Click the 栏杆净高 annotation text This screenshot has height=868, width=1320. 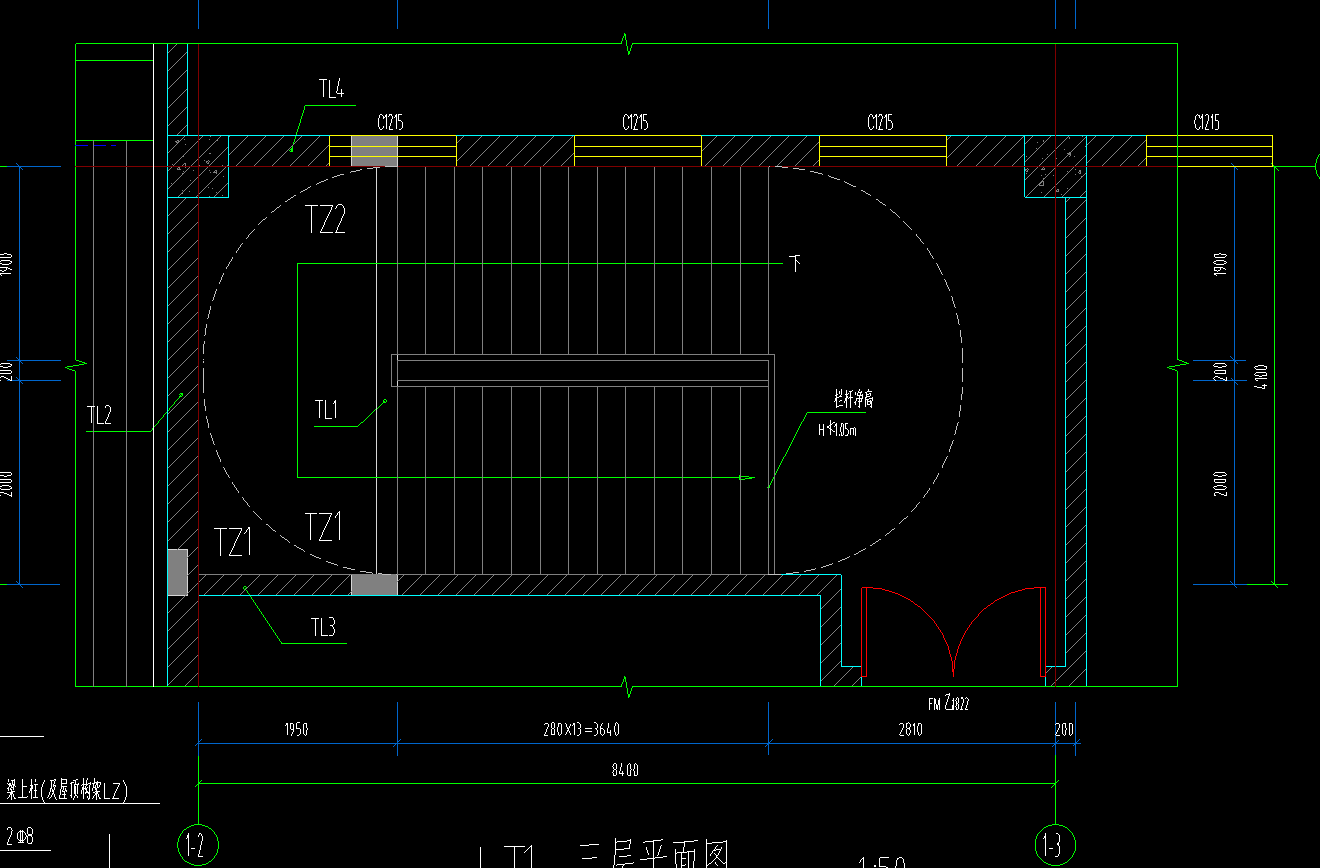[855, 400]
